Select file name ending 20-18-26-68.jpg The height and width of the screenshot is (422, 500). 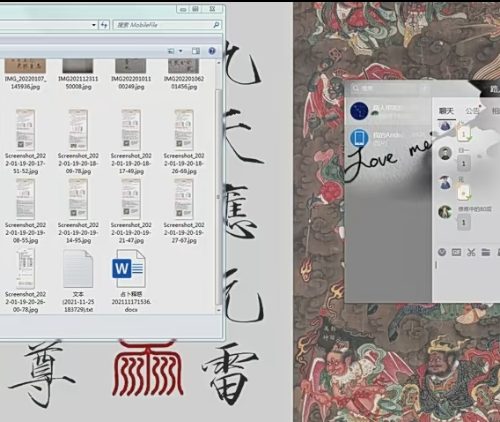point(184,163)
